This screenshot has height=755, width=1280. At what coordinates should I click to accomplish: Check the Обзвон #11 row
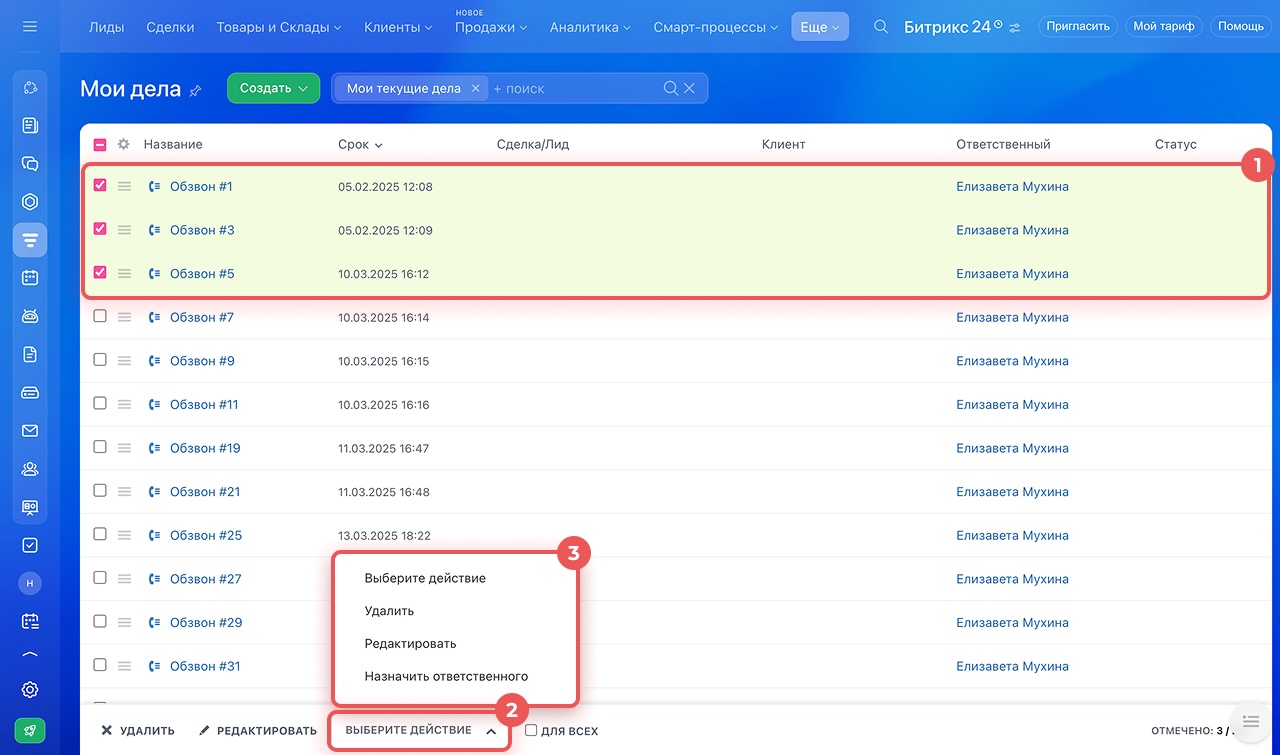click(x=100, y=403)
